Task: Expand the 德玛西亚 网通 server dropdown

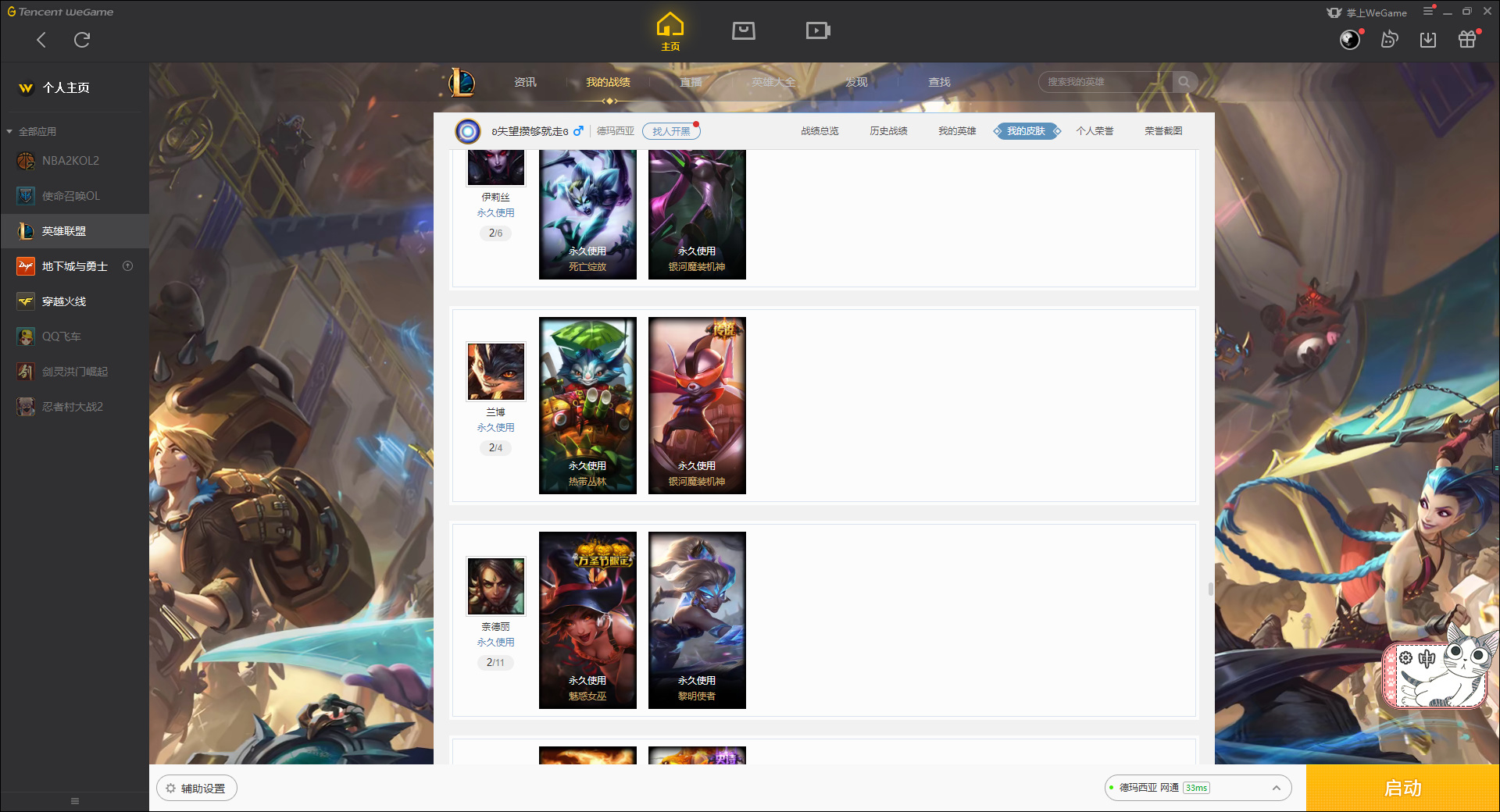Action: click(x=1198, y=788)
